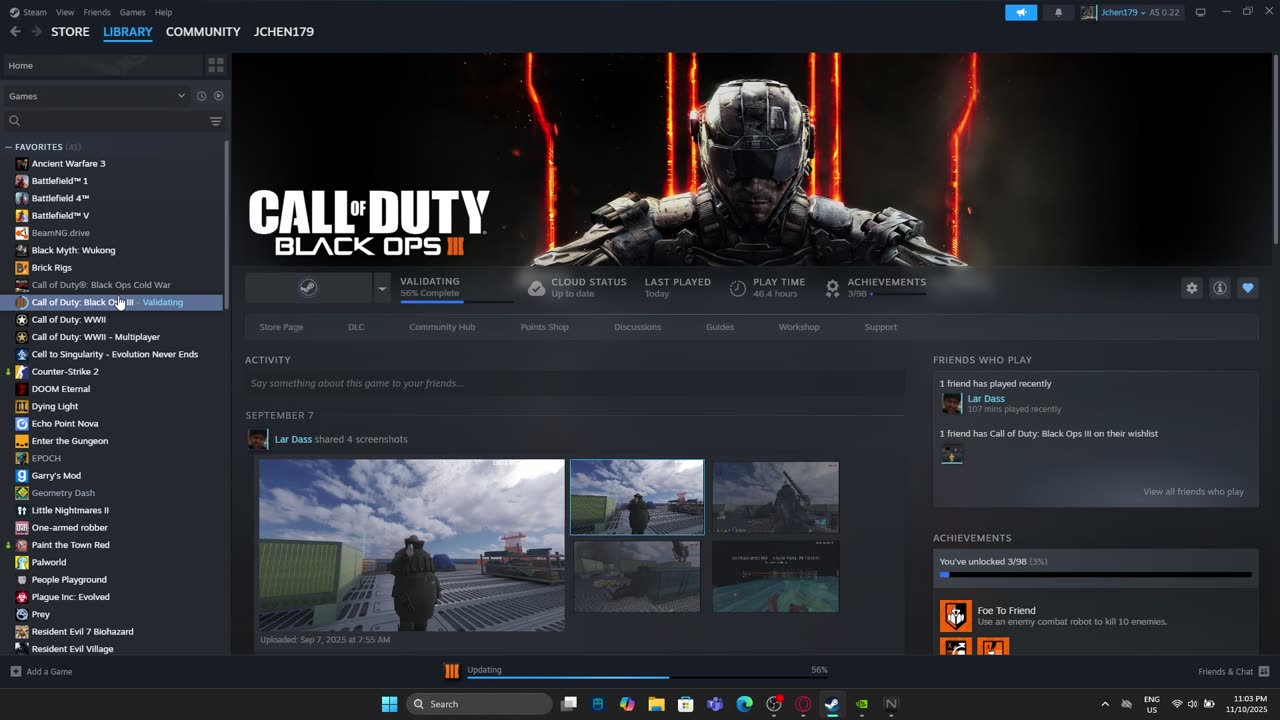Click the Steam button left of Validating

(309, 289)
